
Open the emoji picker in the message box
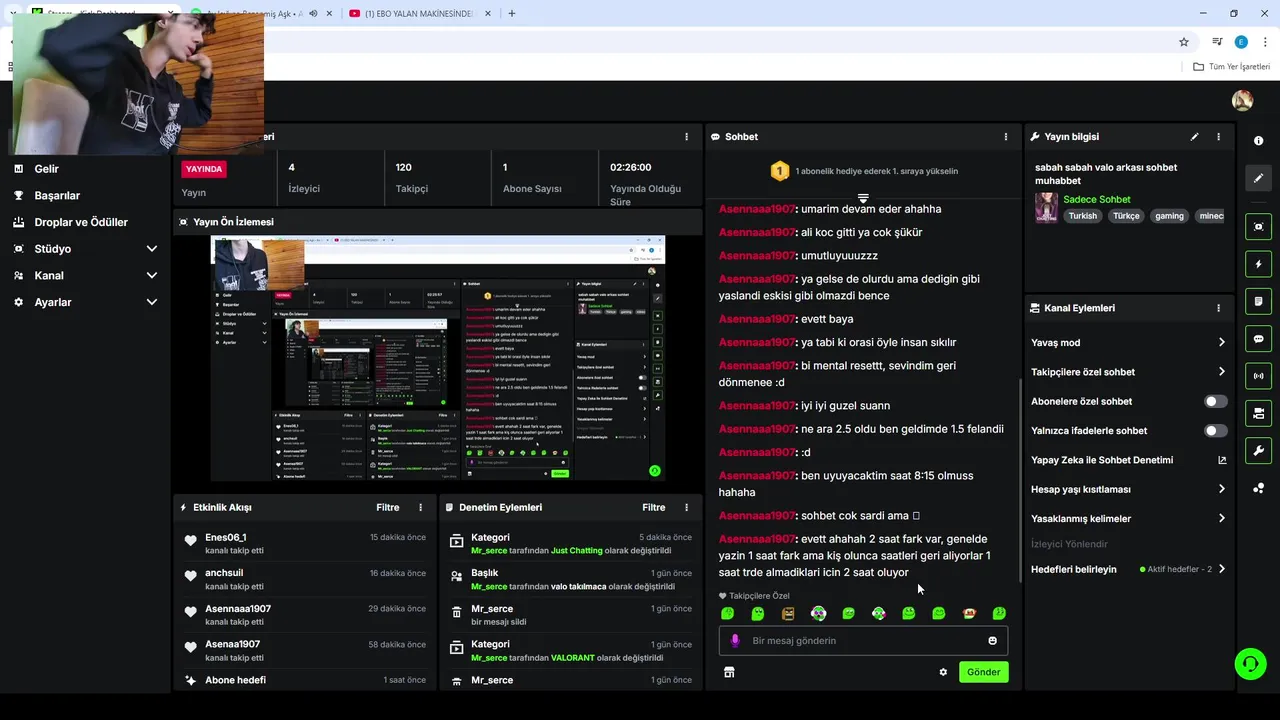point(993,641)
